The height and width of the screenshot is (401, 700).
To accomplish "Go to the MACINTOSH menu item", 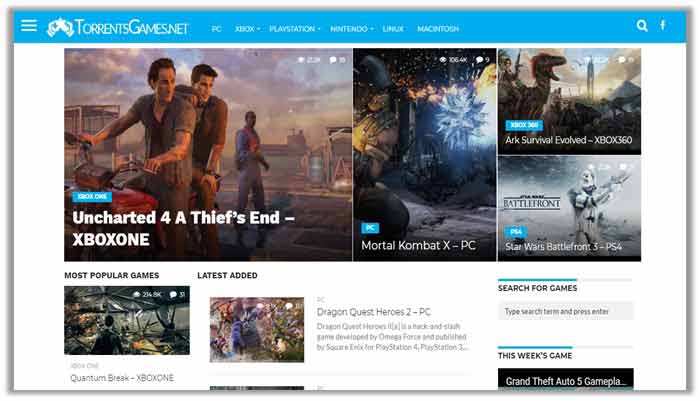I will pos(438,29).
